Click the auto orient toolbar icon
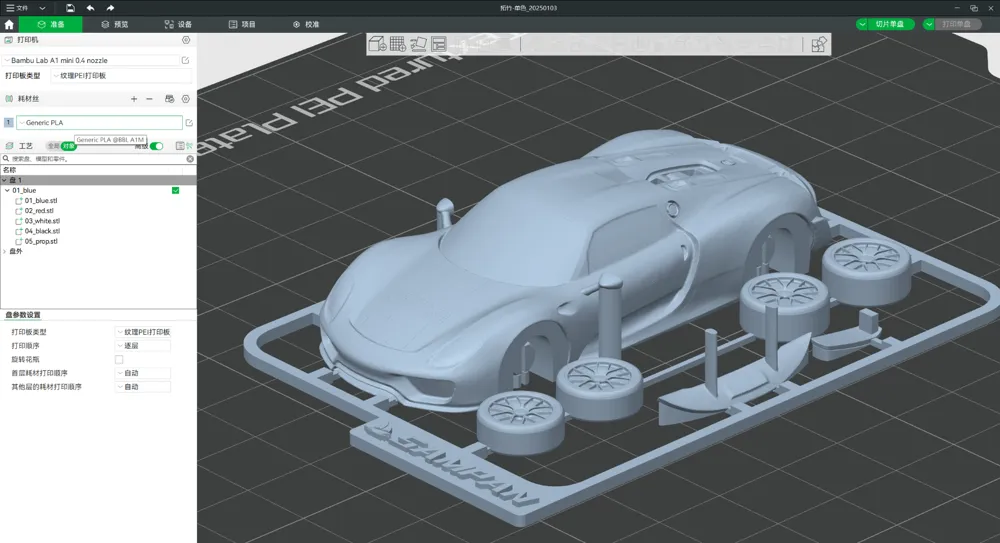This screenshot has height=543, width=1000. click(x=418, y=44)
